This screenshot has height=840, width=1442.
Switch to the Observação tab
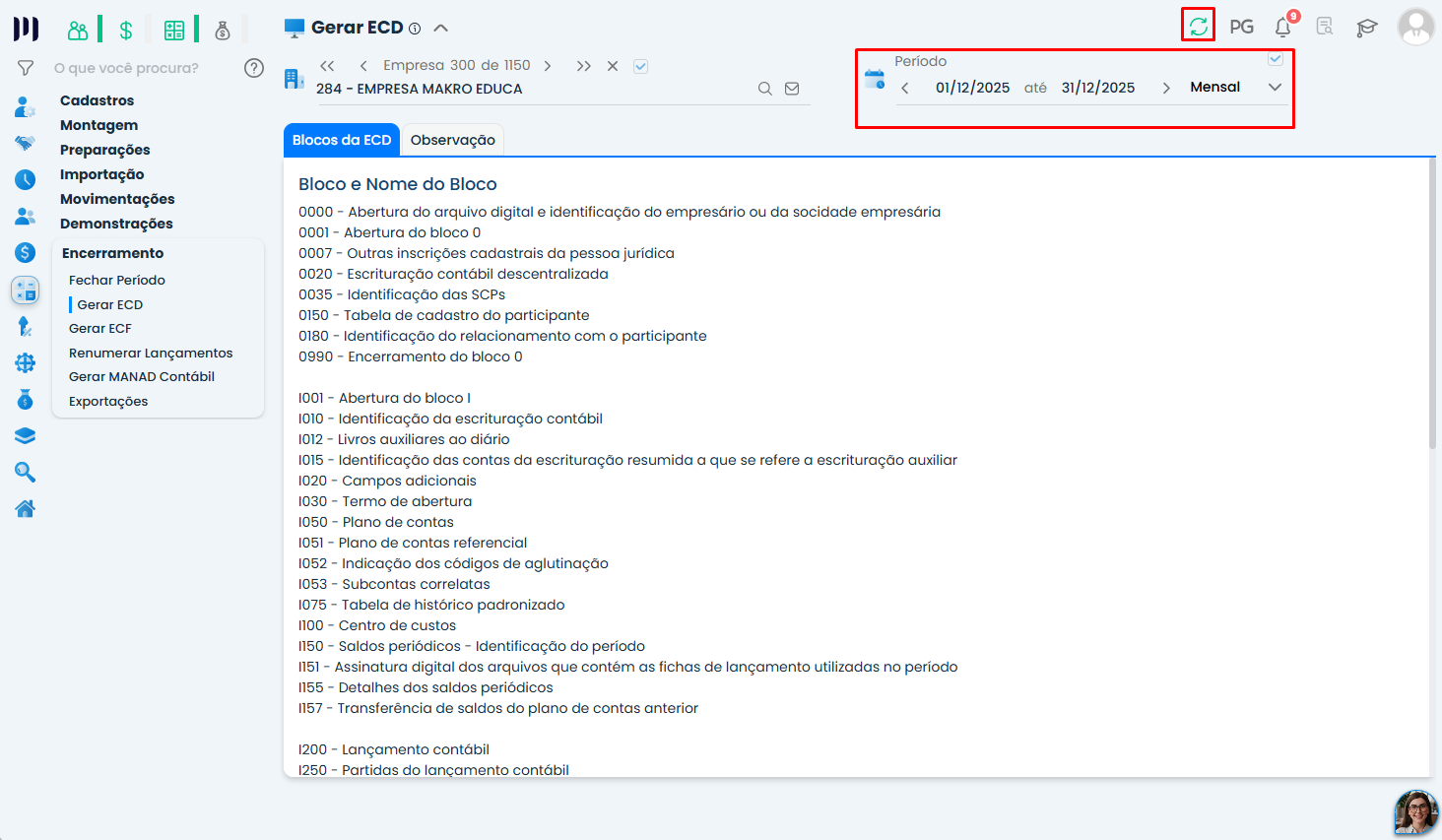point(453,140)
